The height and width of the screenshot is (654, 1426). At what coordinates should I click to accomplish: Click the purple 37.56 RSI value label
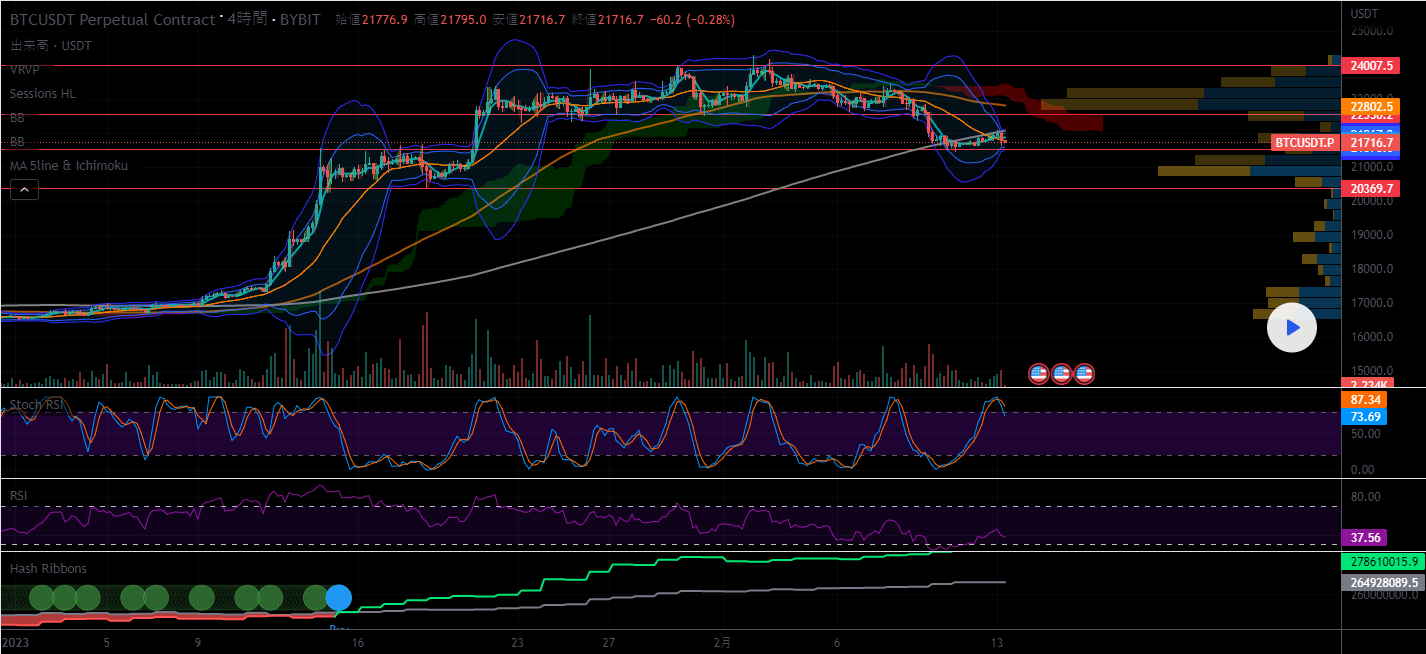1364,537
